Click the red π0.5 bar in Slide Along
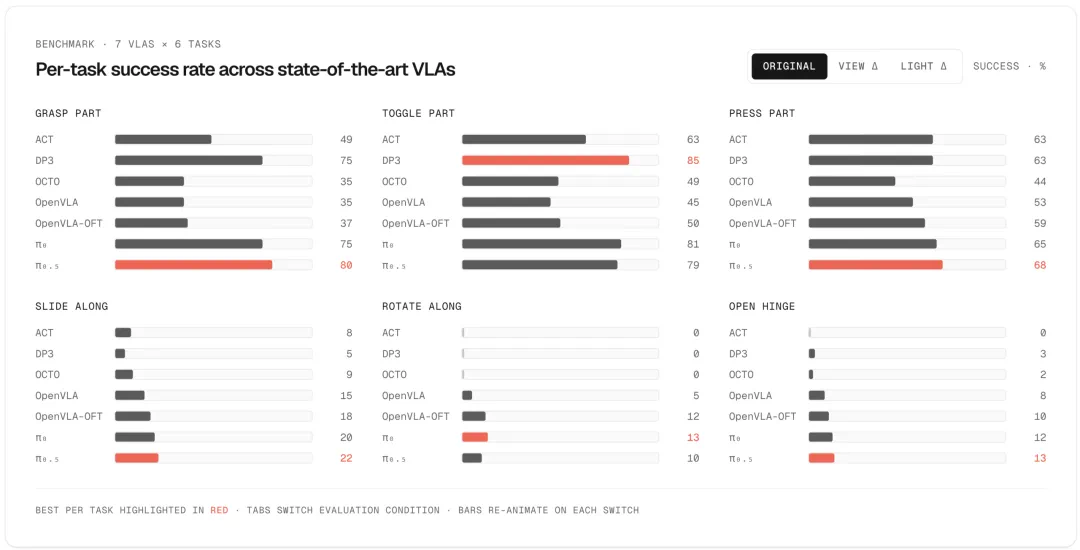Viewport: 1080px width, 550px height. tap(136, 458)
